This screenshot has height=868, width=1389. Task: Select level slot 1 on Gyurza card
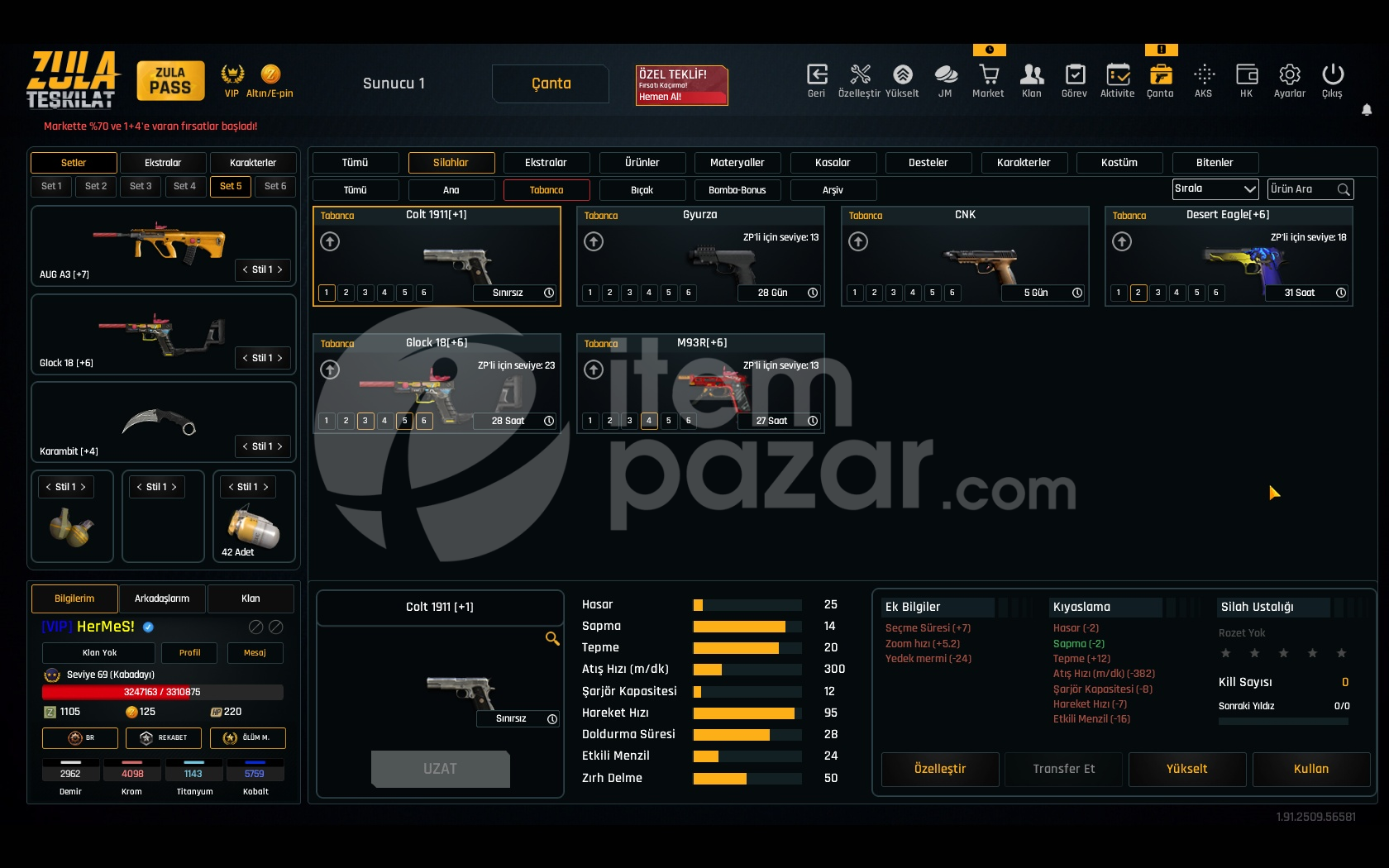pyautogui.click(x=590, y=293)
